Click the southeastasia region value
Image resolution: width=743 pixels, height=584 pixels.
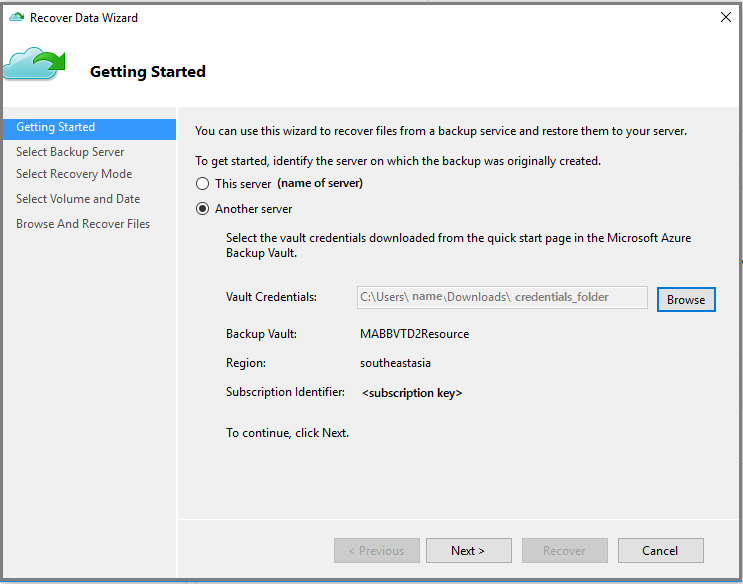[395, 363]
